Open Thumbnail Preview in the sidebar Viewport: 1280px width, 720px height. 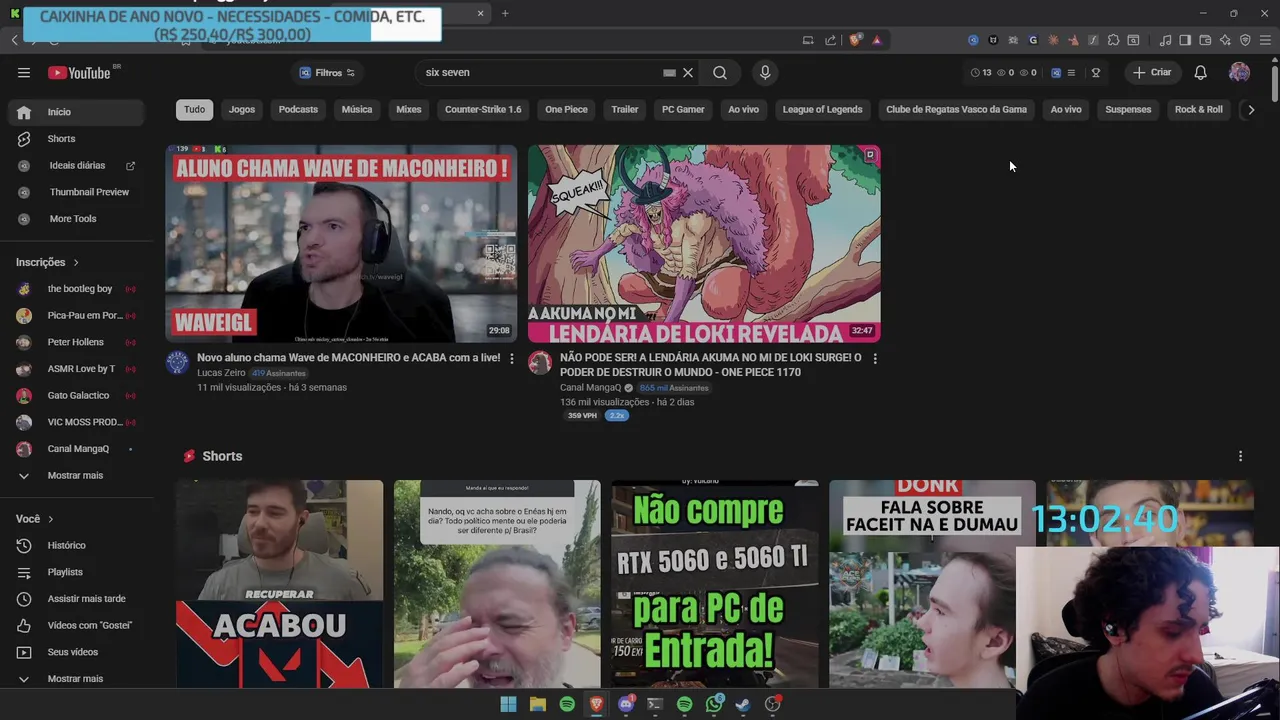[75, 192]
